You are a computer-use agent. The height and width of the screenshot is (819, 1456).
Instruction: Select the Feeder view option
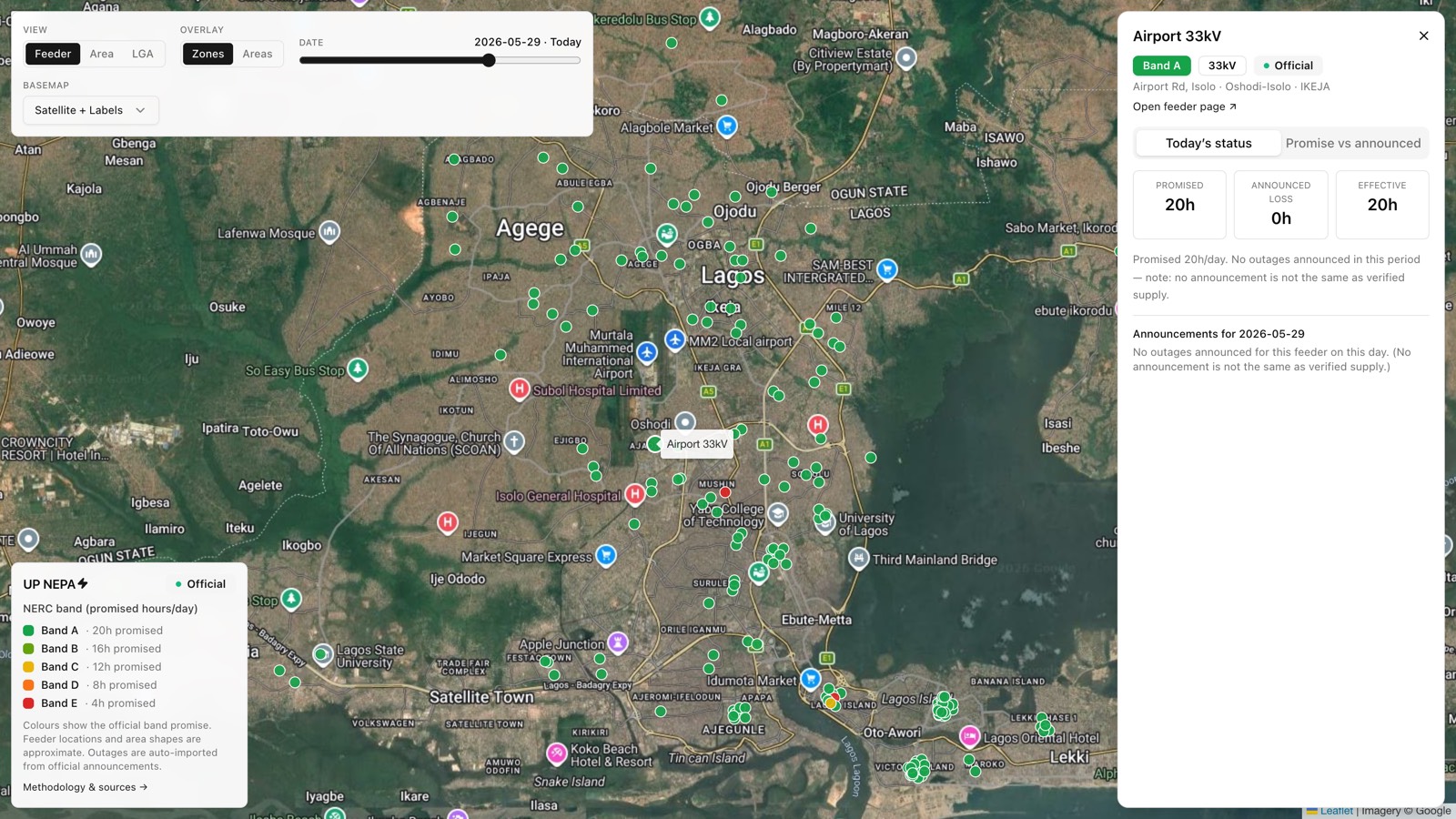point(53,54)
